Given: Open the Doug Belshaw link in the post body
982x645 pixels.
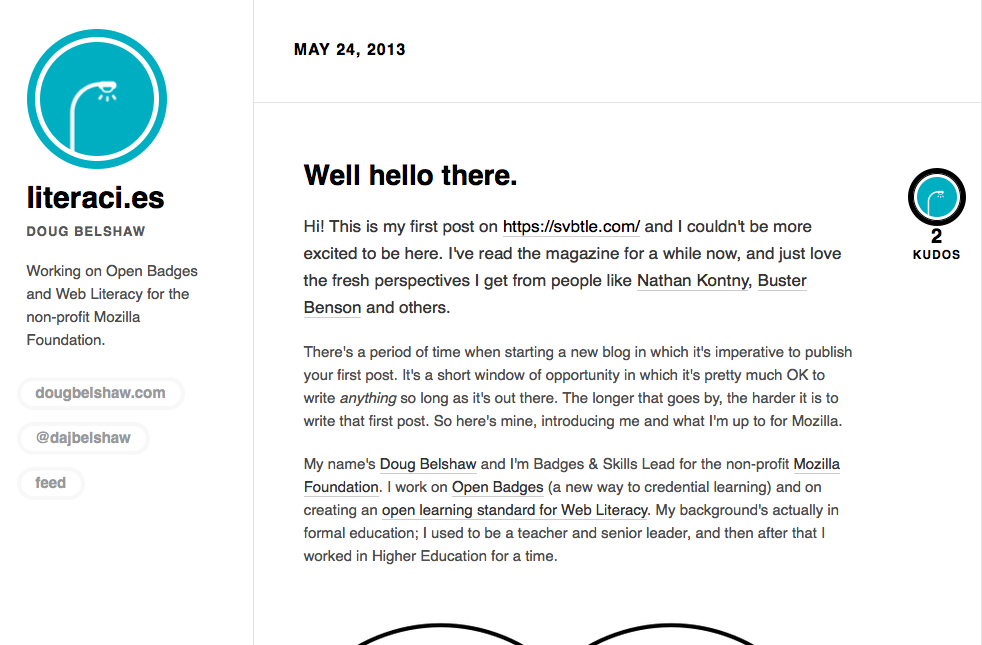Looking at the screenshot, I should click(428, 465).
